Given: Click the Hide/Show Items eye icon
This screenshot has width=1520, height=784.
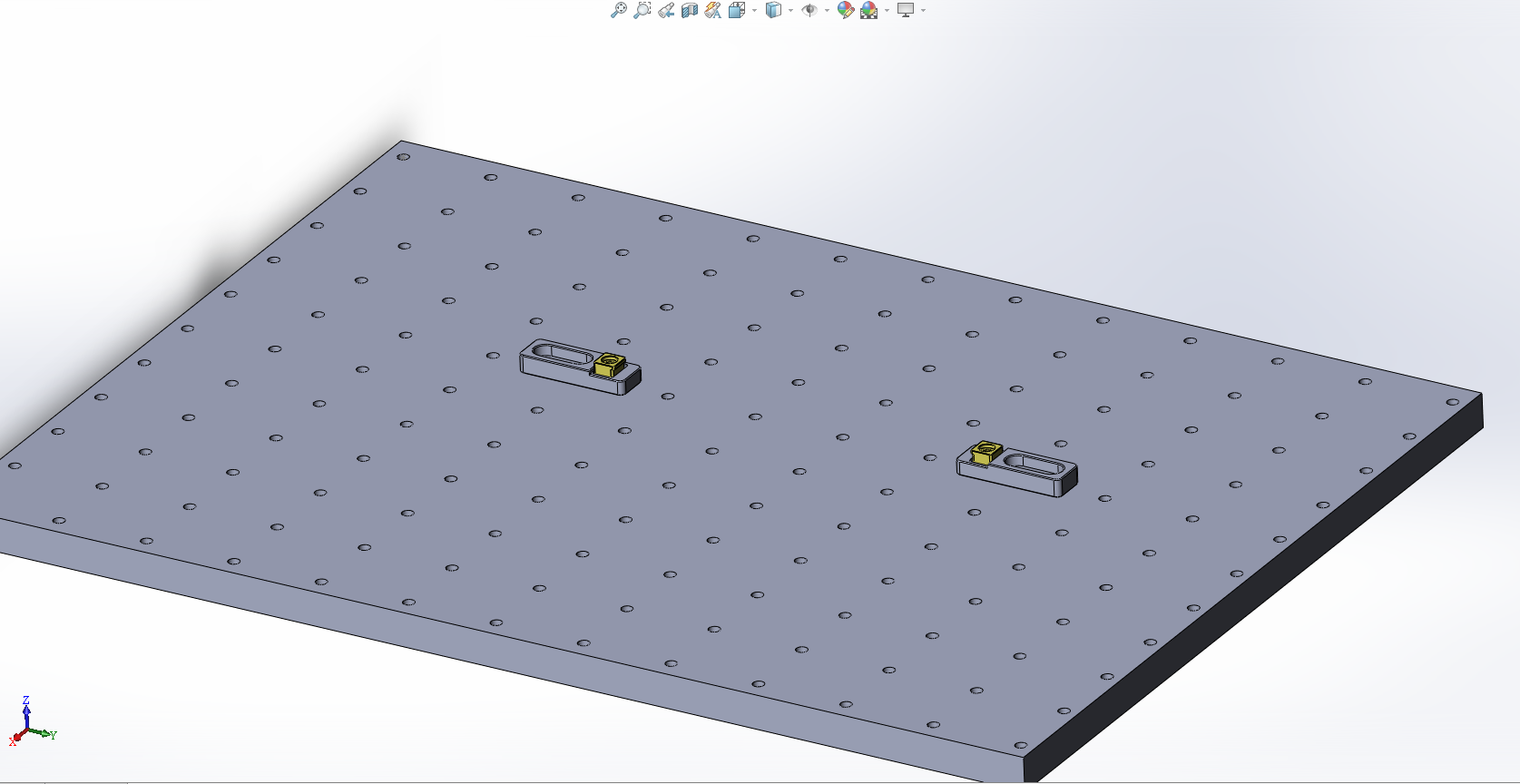Looking at the screenshot, I should click(809, 10).
